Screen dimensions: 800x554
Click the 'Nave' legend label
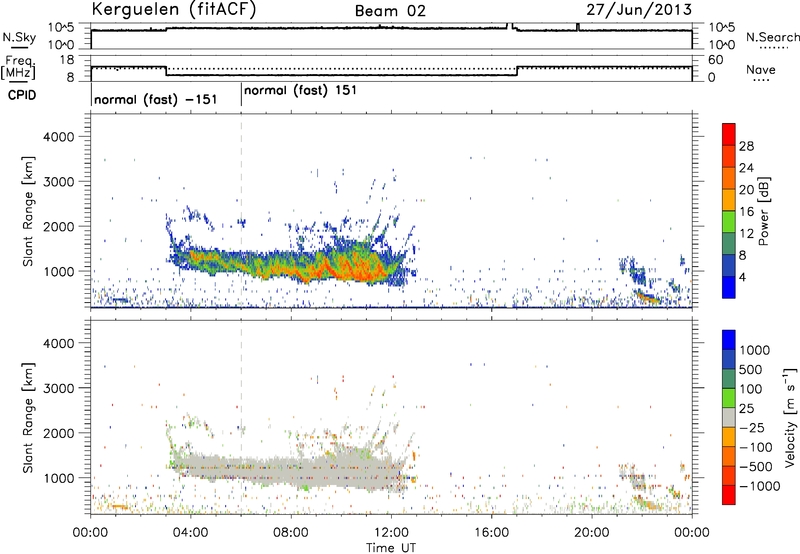pos(761,69)
